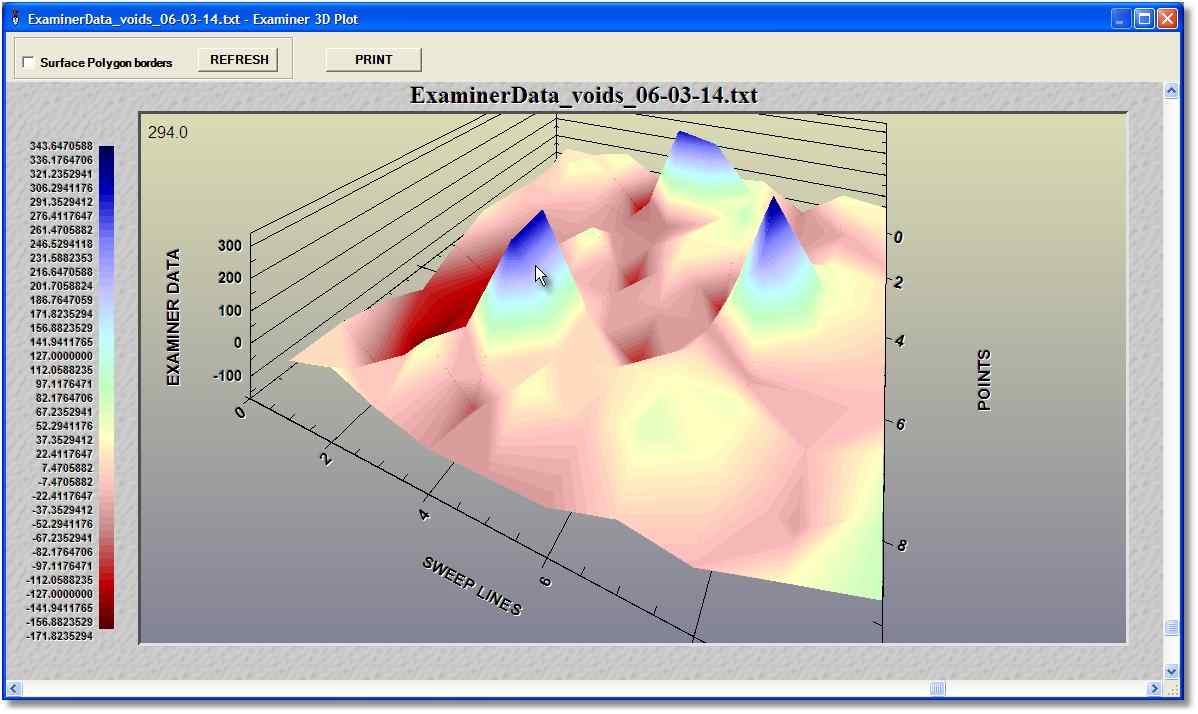Click the horizontal scrollbar right arrow

[x=1155, y=688]
